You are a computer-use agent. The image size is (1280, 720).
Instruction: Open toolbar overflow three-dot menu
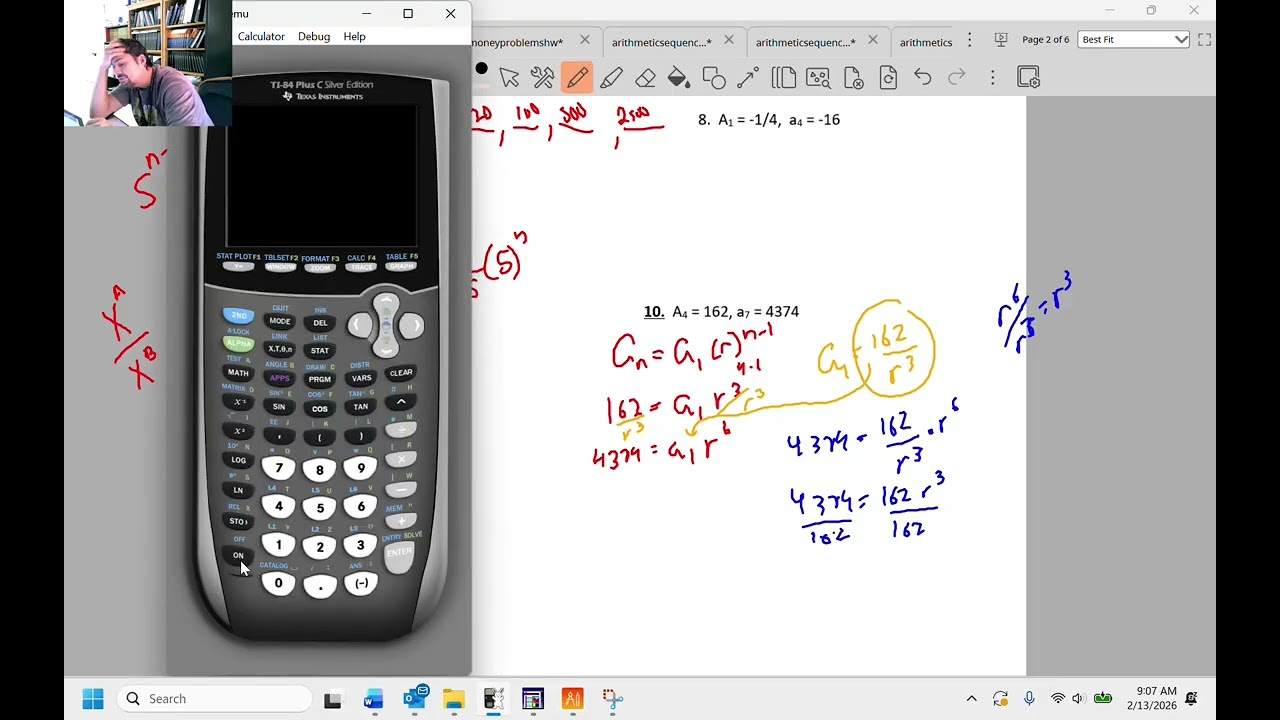tap(992, 77)
